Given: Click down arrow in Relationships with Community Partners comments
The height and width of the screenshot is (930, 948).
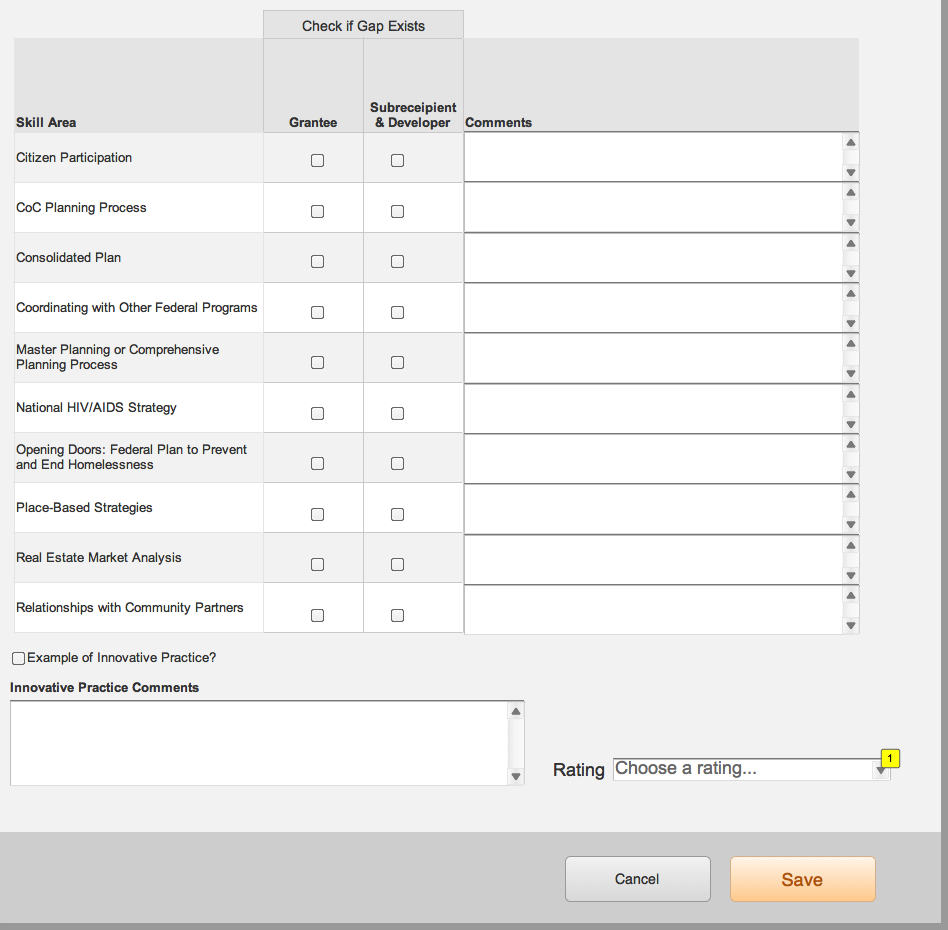Looking at the screenshot, I should coord(851,626).
